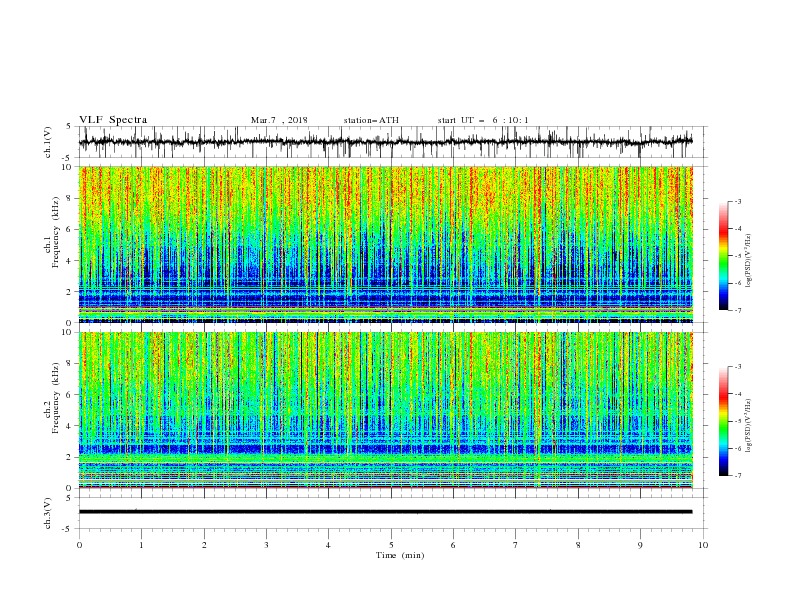The height and width of the screenshot is (612, 792).
Task: Click the '-7' label on ch.2 colorbar
Action: [x=737, y=476]
